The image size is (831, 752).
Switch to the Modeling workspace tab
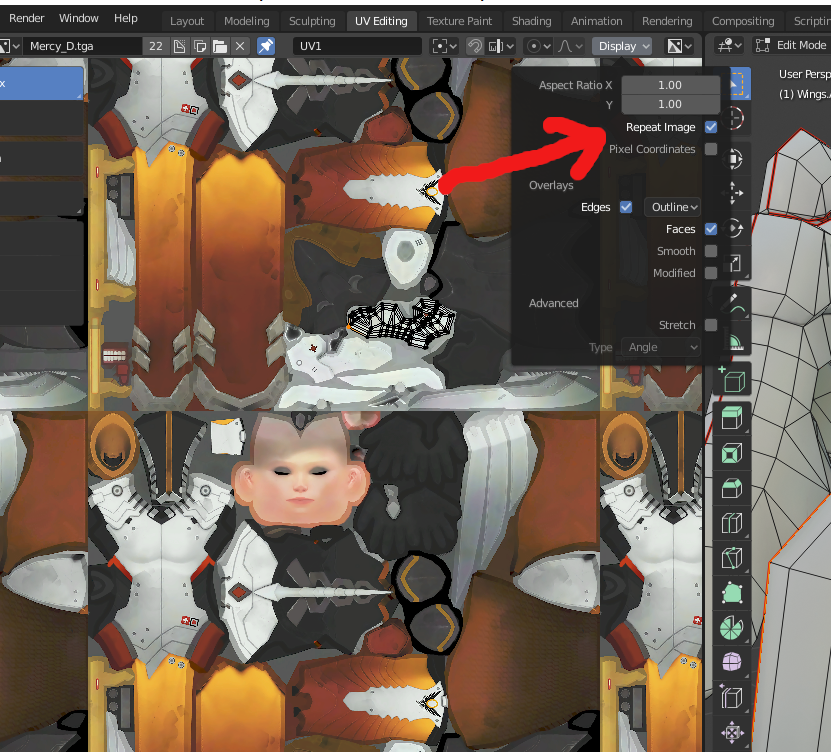click(x=246, y=21)
